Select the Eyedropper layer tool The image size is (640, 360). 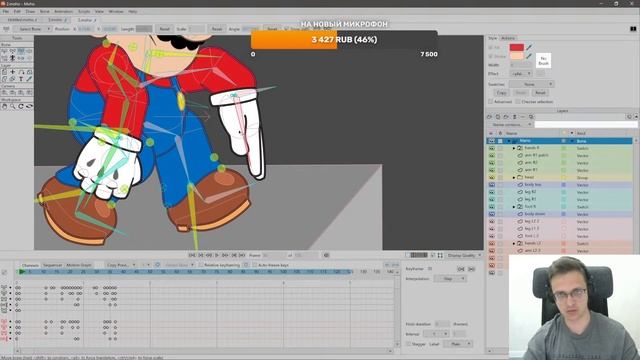click(x=29, y=79)
